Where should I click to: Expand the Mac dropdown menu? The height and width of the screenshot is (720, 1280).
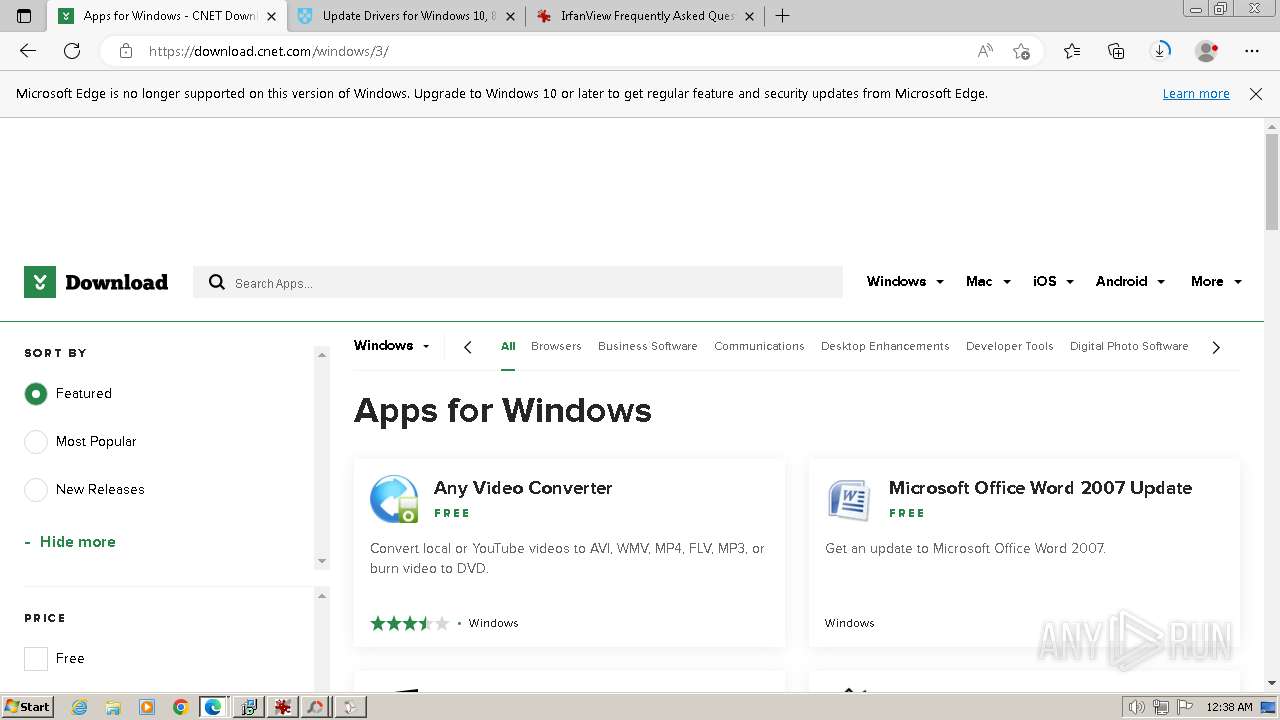point(988,282)
